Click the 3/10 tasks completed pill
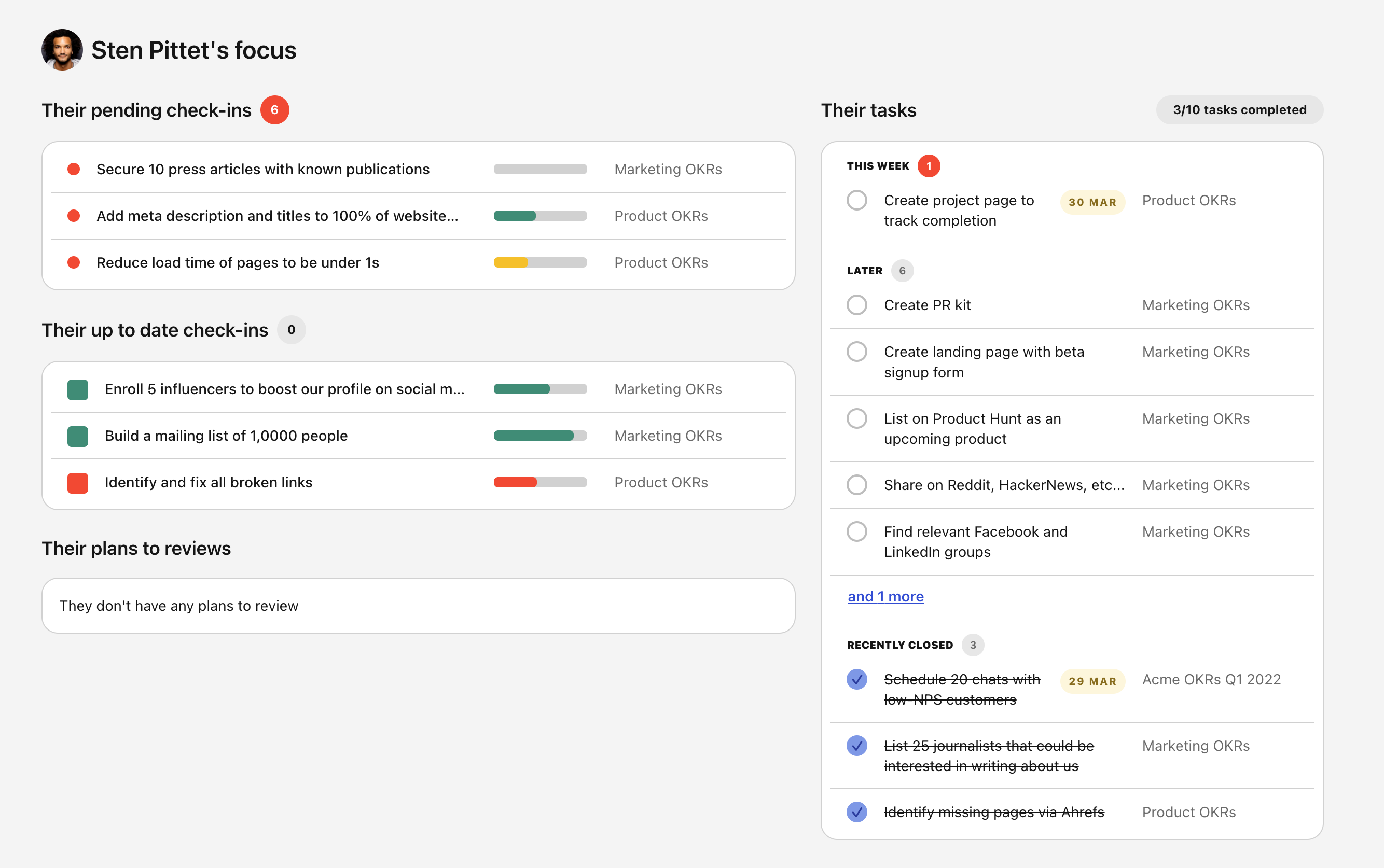1384x868 pixels. coord(1239,109)
